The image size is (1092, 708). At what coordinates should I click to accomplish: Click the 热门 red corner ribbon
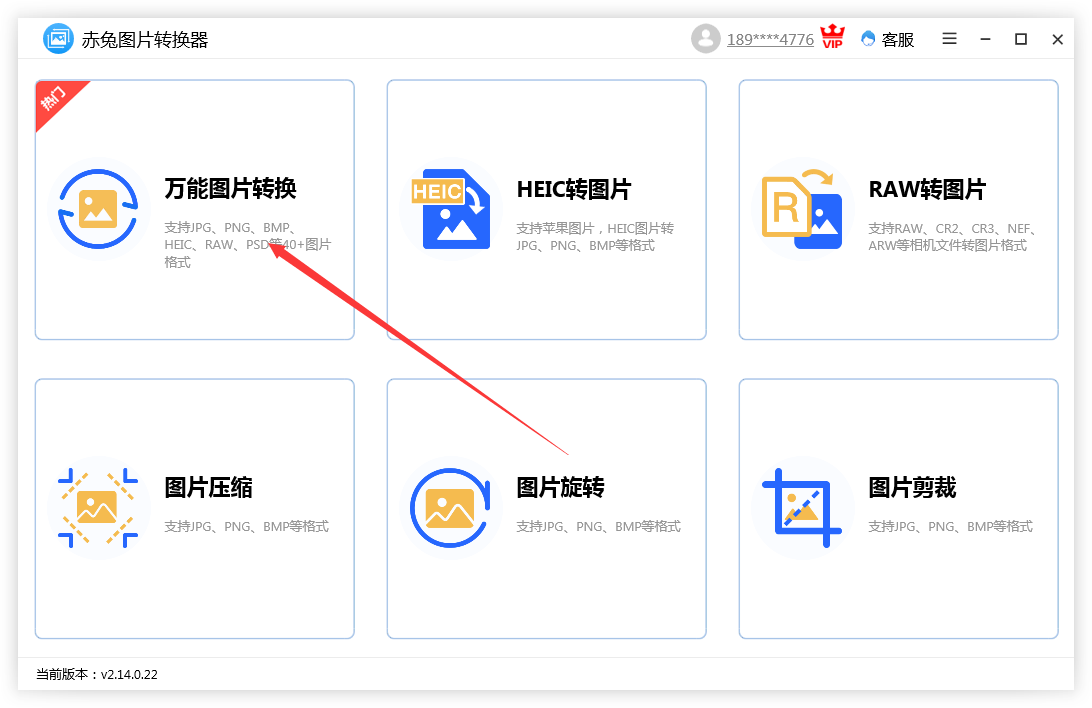(x=56, y=100)
